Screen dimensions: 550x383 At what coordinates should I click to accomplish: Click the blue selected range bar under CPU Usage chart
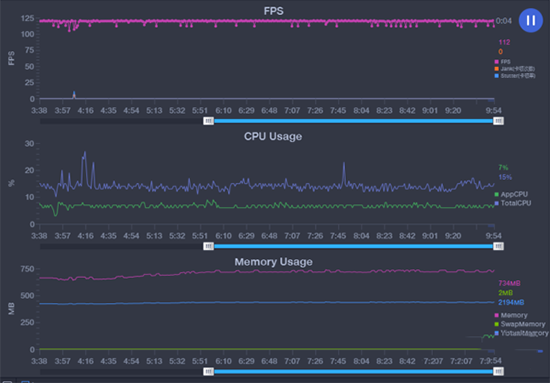pos(353,246)
